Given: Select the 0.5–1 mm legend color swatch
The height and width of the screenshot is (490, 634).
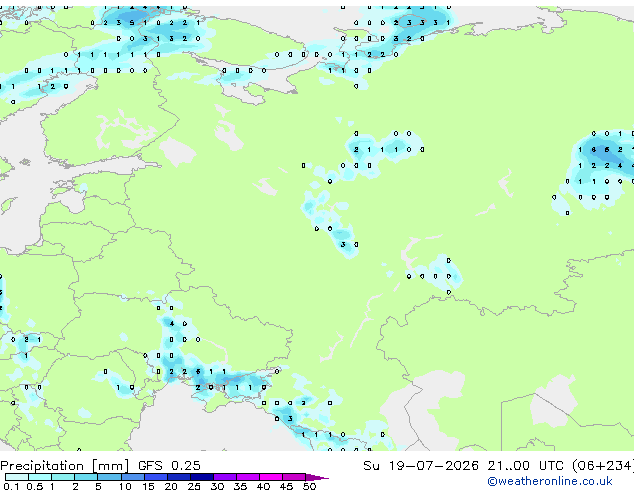Looking at the screenshot, I should [40, 477].
